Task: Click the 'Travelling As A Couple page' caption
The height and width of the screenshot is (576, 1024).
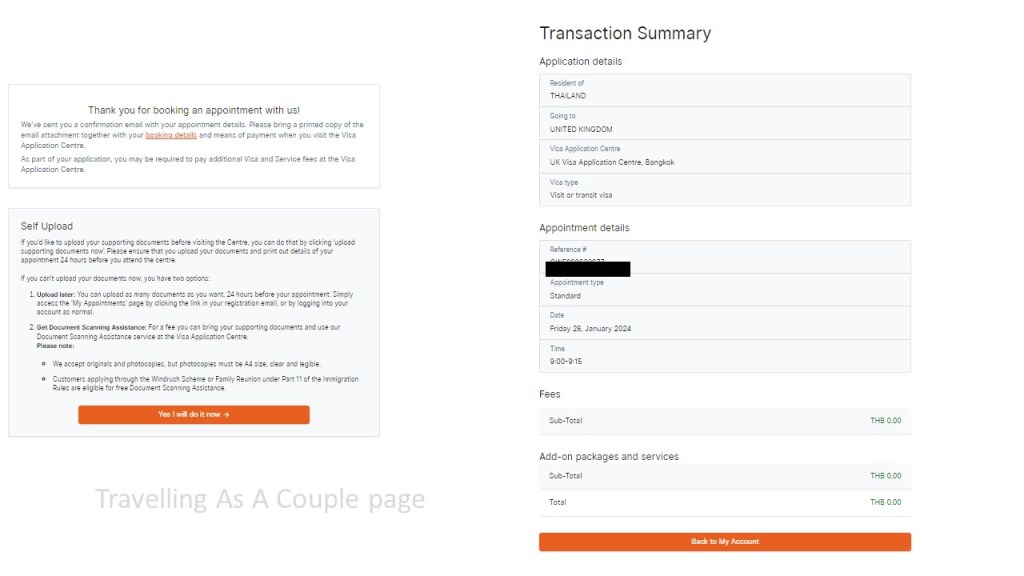Action: coord(259,499)
